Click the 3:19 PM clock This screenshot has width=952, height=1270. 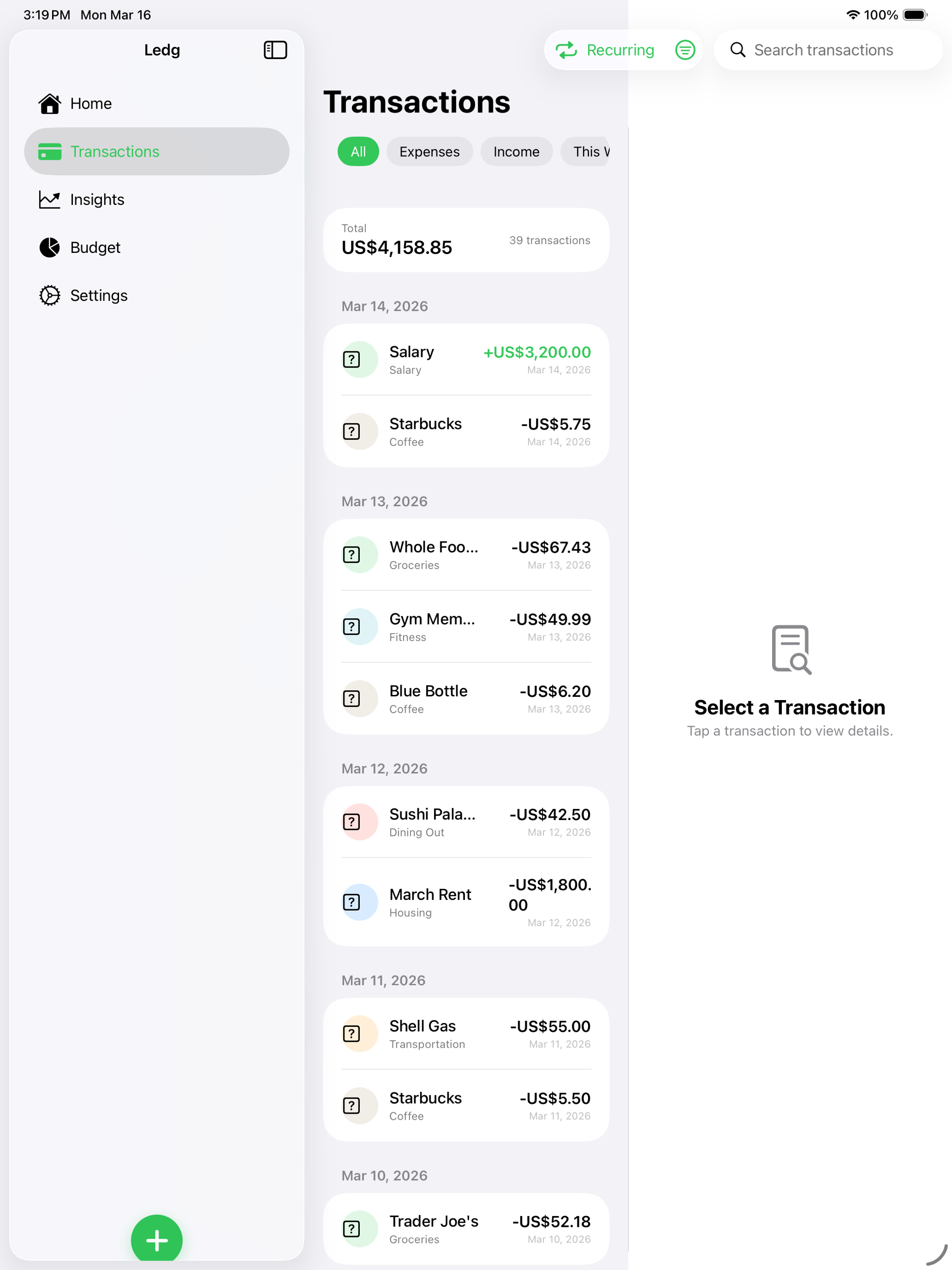point(46,15)
